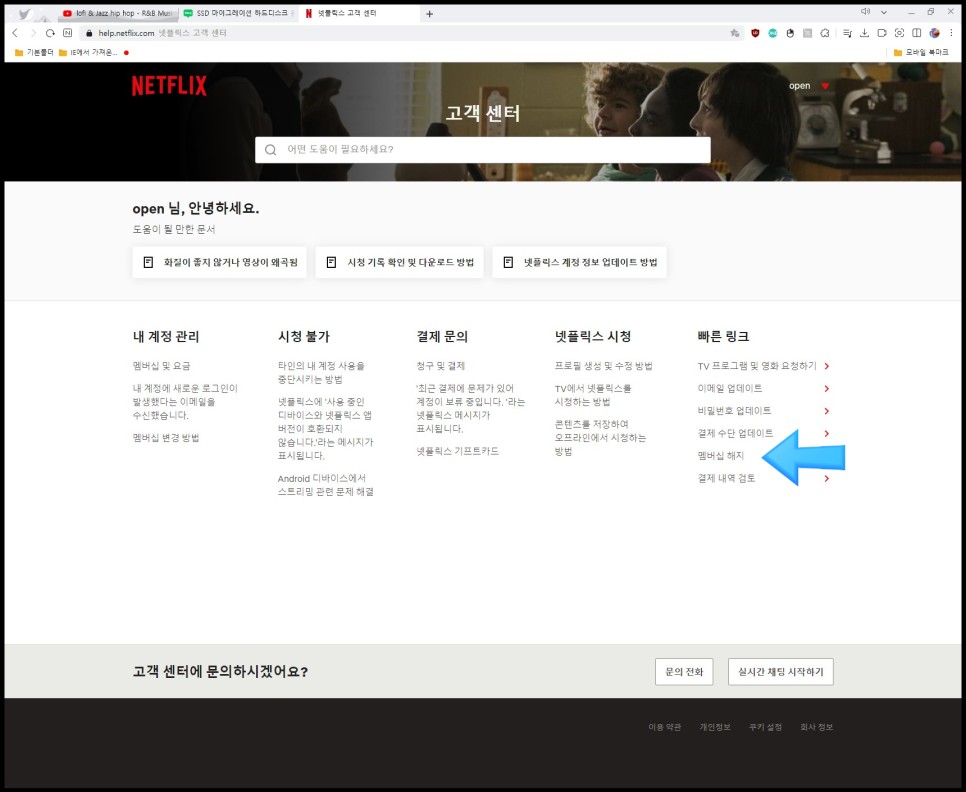Open 새로운 로그인이 발생했다는 이메일 link

185,402
